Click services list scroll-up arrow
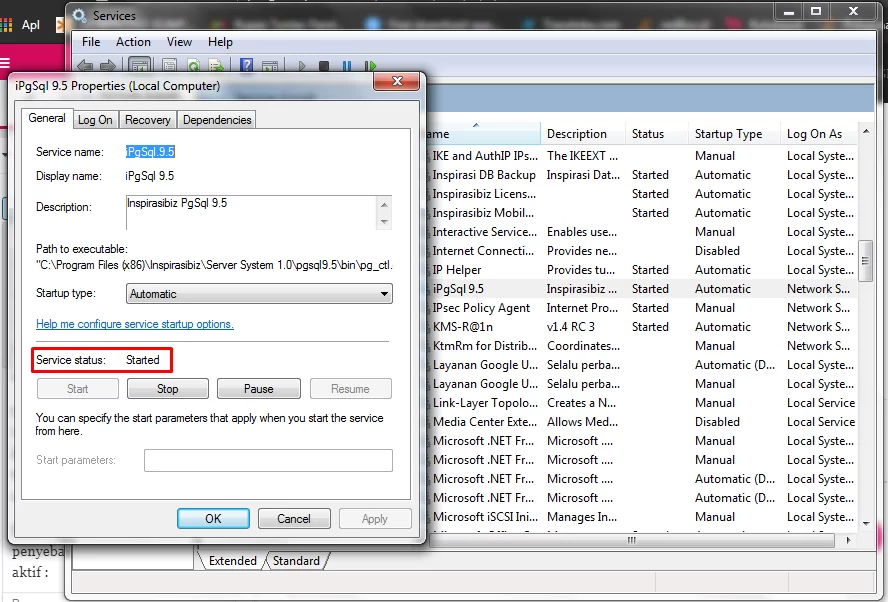888x602 pixels. coord(865,131)
